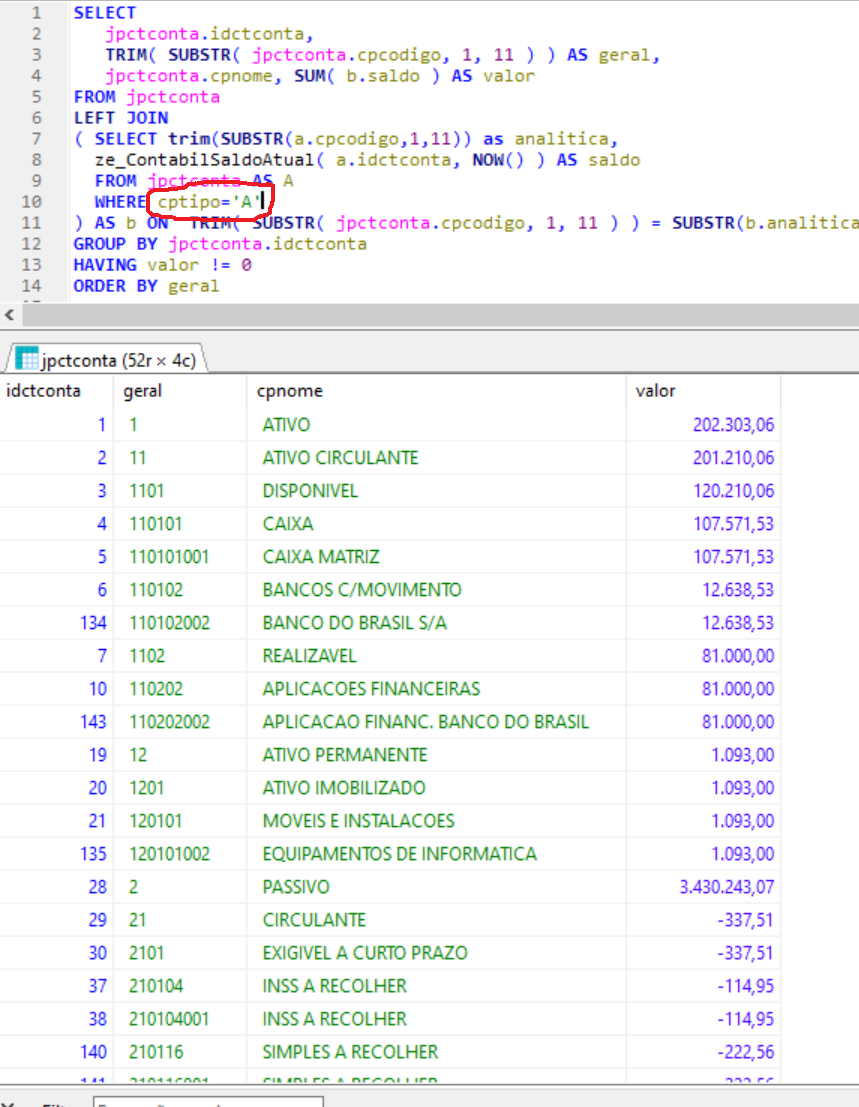
Task: Select the PASSIVO row in the results
Action: click(x=296, y=887)
